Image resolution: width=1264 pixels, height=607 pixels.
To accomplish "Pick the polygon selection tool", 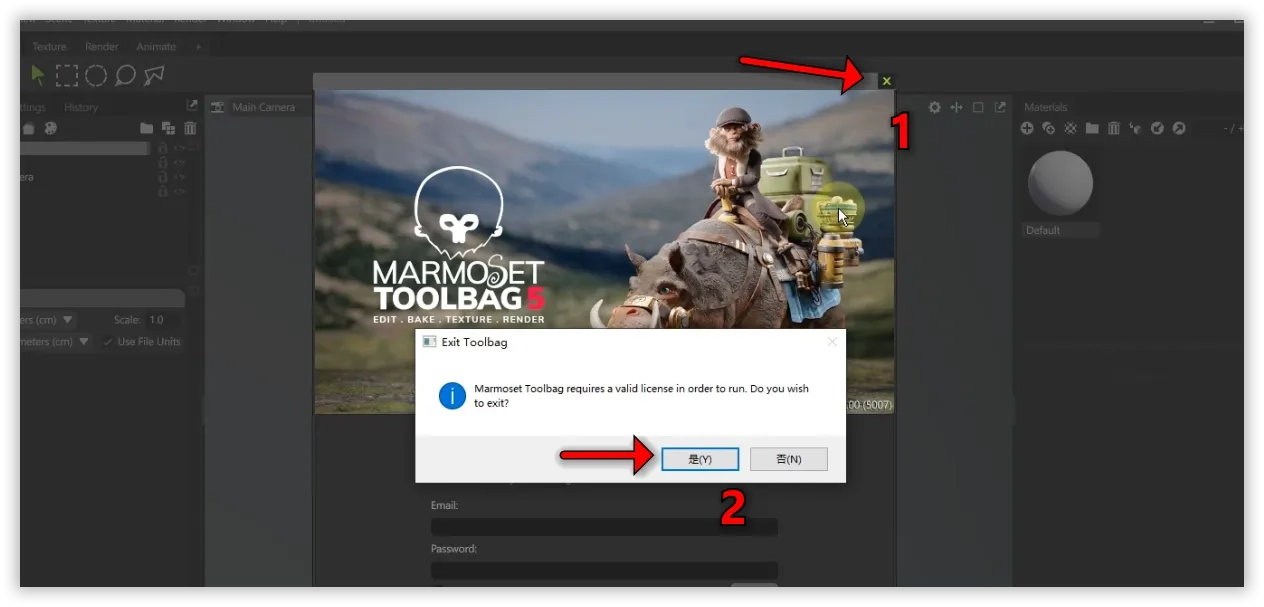I will pos(154,75).
